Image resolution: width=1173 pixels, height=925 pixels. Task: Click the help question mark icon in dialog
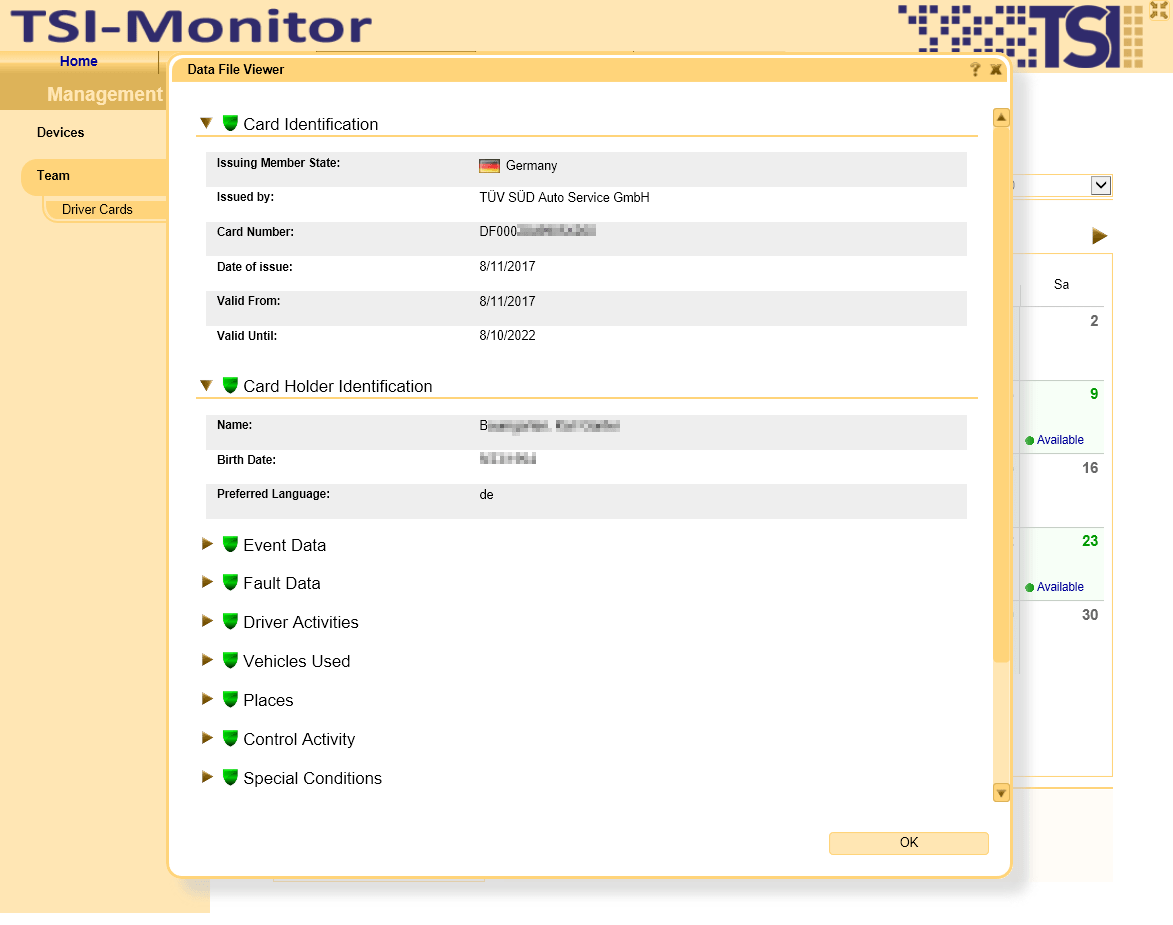click(x=975, y=70)
